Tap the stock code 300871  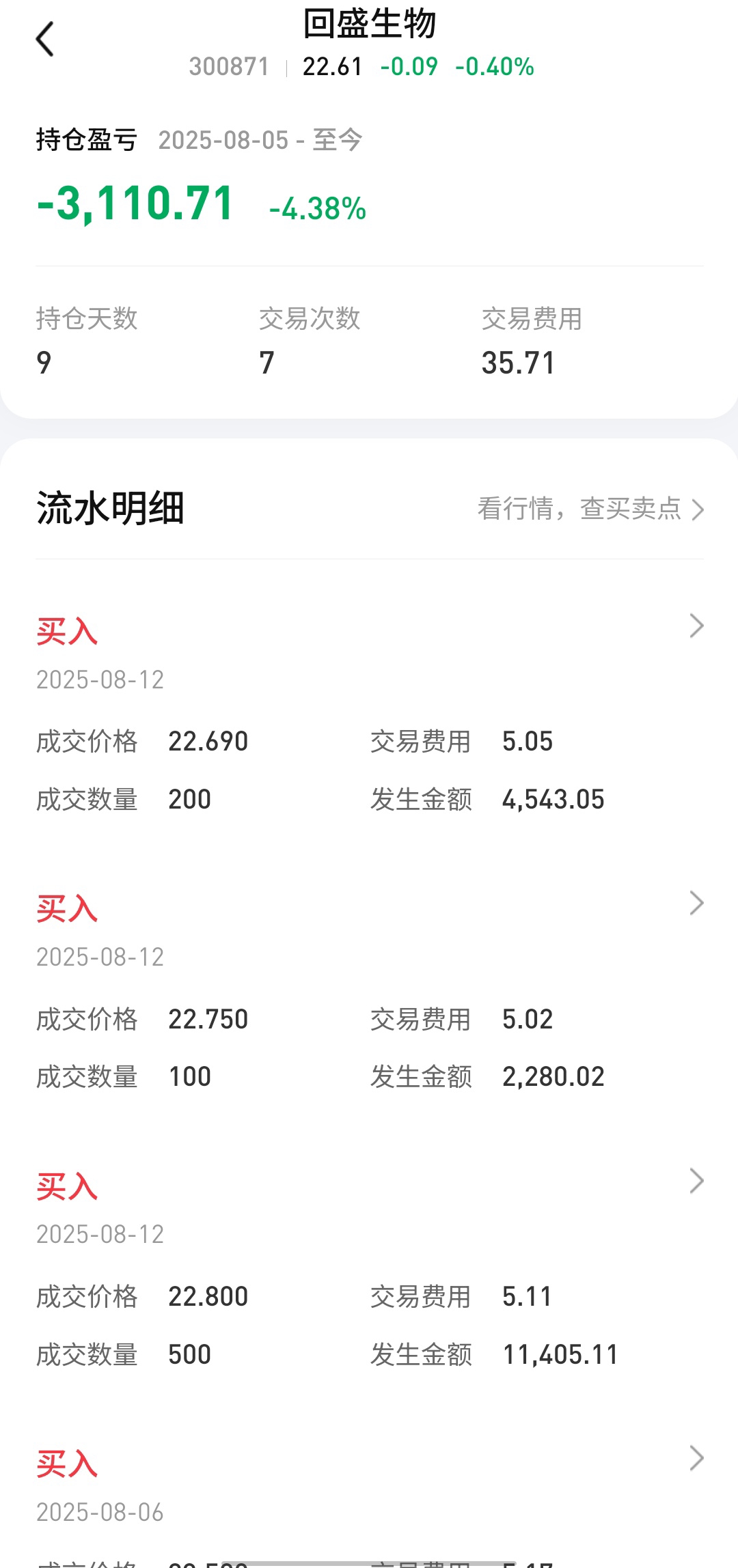pos(229,66)
